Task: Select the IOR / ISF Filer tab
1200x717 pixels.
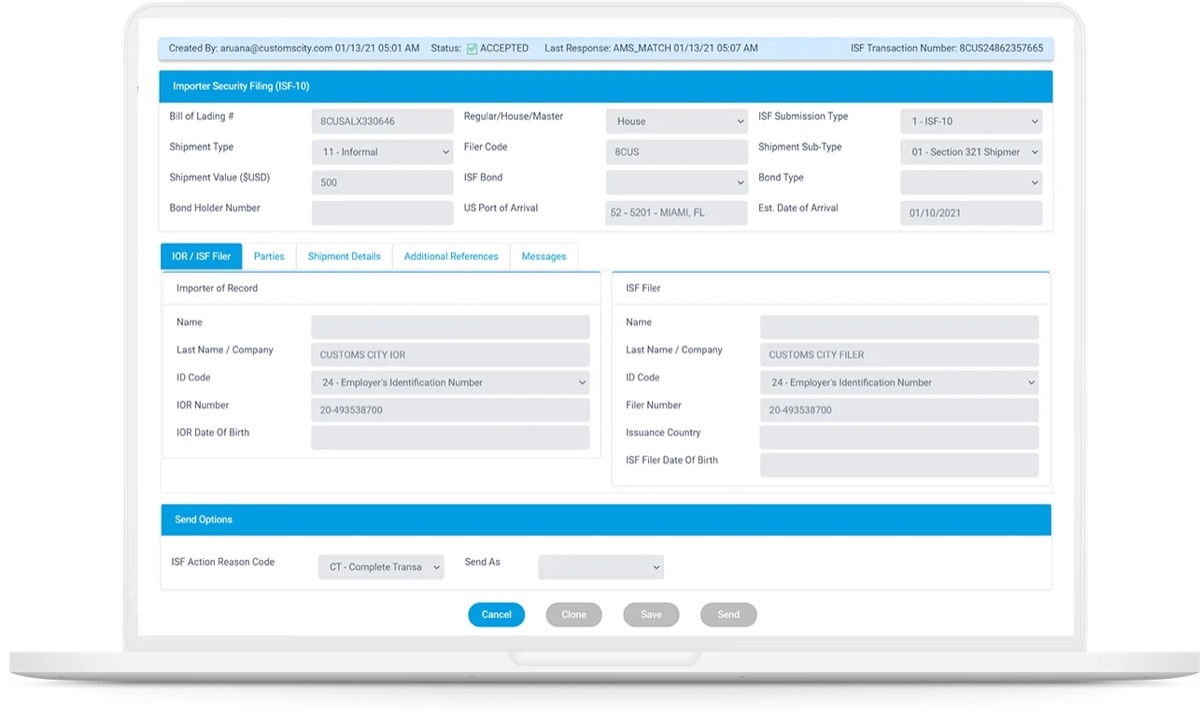Action: (x=201, y=256)
